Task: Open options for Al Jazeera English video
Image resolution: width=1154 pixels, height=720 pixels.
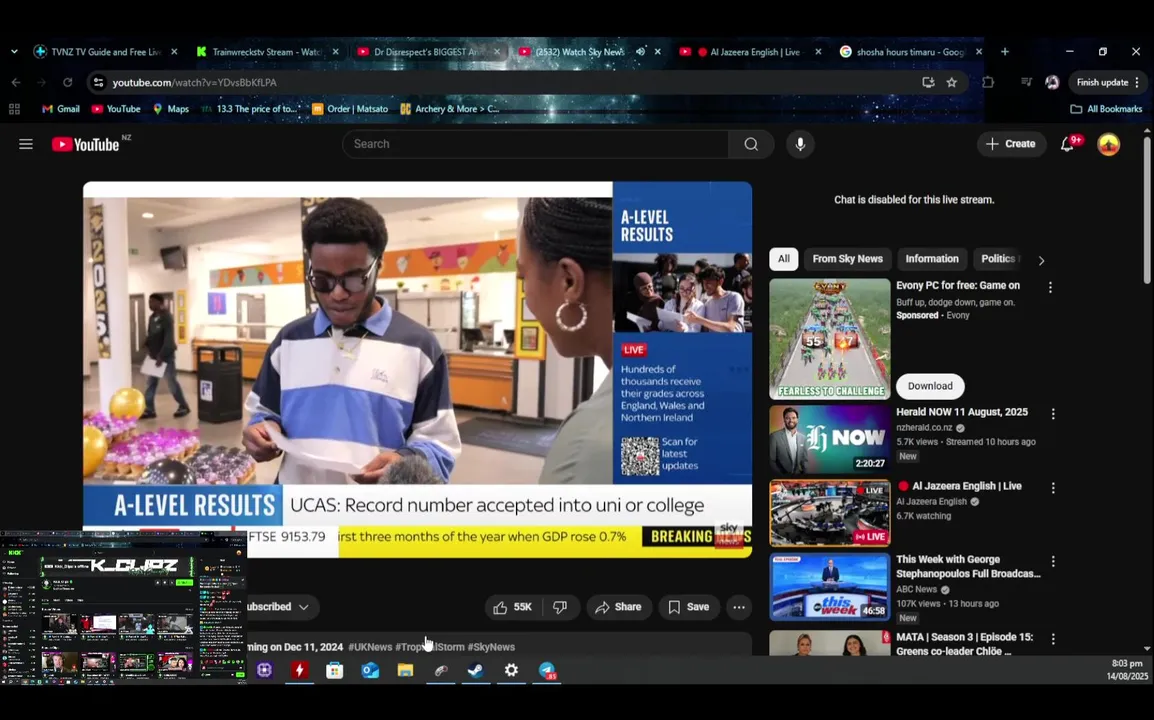Action: [1053, 488]
